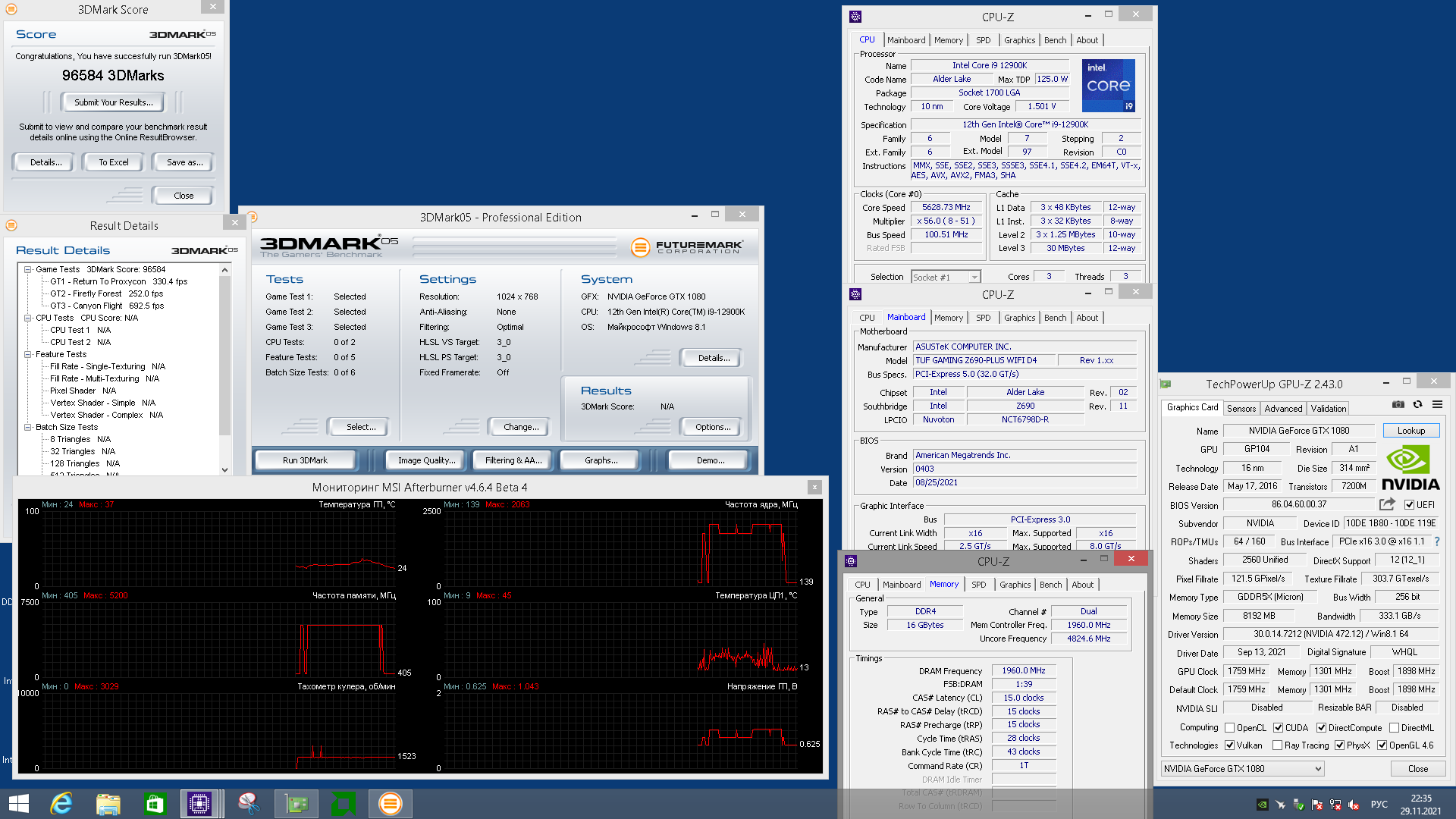Click To Excel button
1456x819 pixels.
[114, 162]
